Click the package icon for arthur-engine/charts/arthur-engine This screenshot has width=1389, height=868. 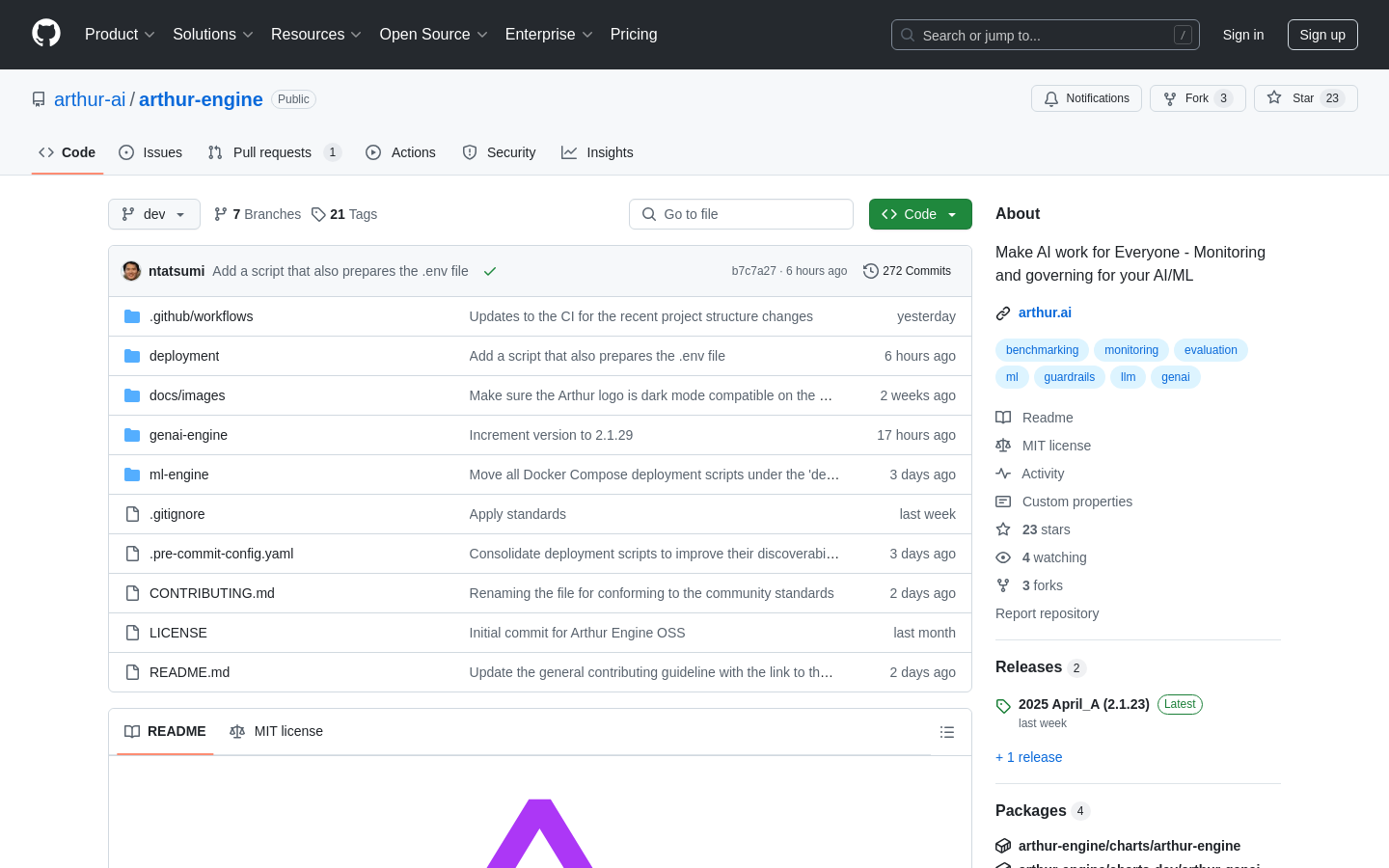tap(1003, 846)
